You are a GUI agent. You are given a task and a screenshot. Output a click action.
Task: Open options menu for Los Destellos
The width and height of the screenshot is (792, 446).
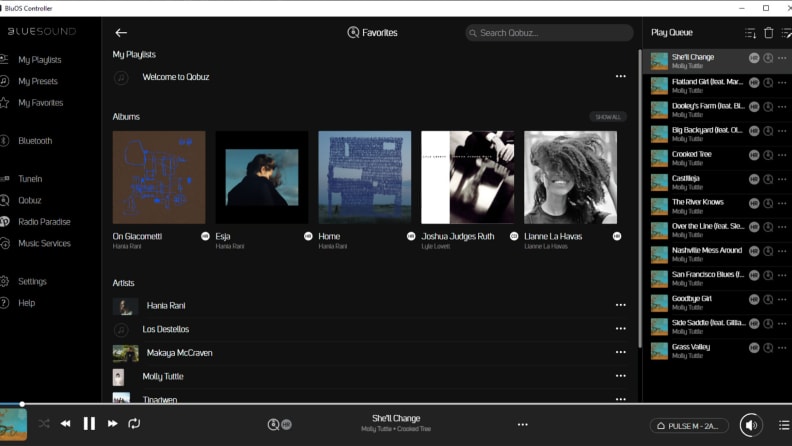(x=621, y=329)
